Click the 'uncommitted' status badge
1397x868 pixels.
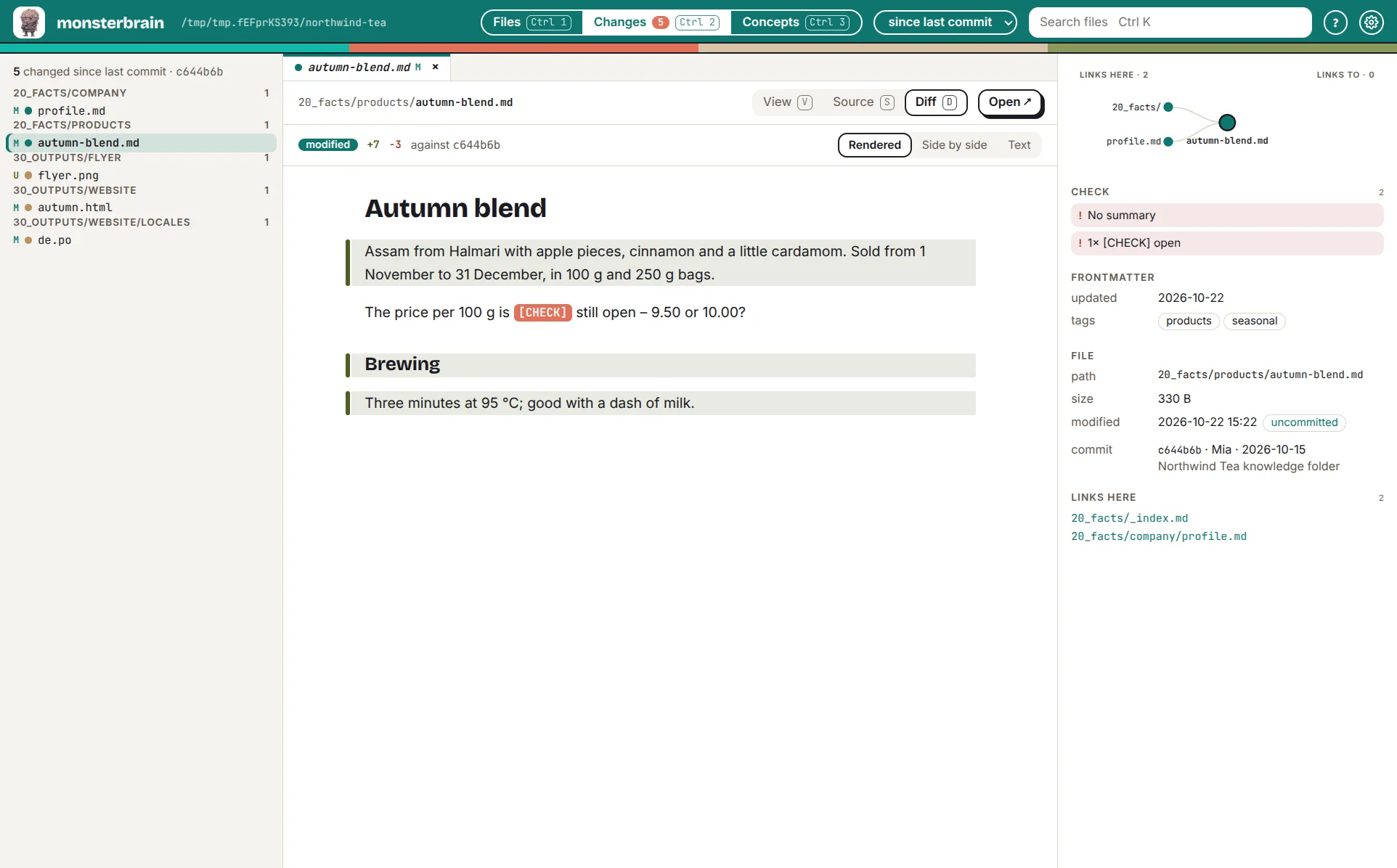tap(1304, 422)
